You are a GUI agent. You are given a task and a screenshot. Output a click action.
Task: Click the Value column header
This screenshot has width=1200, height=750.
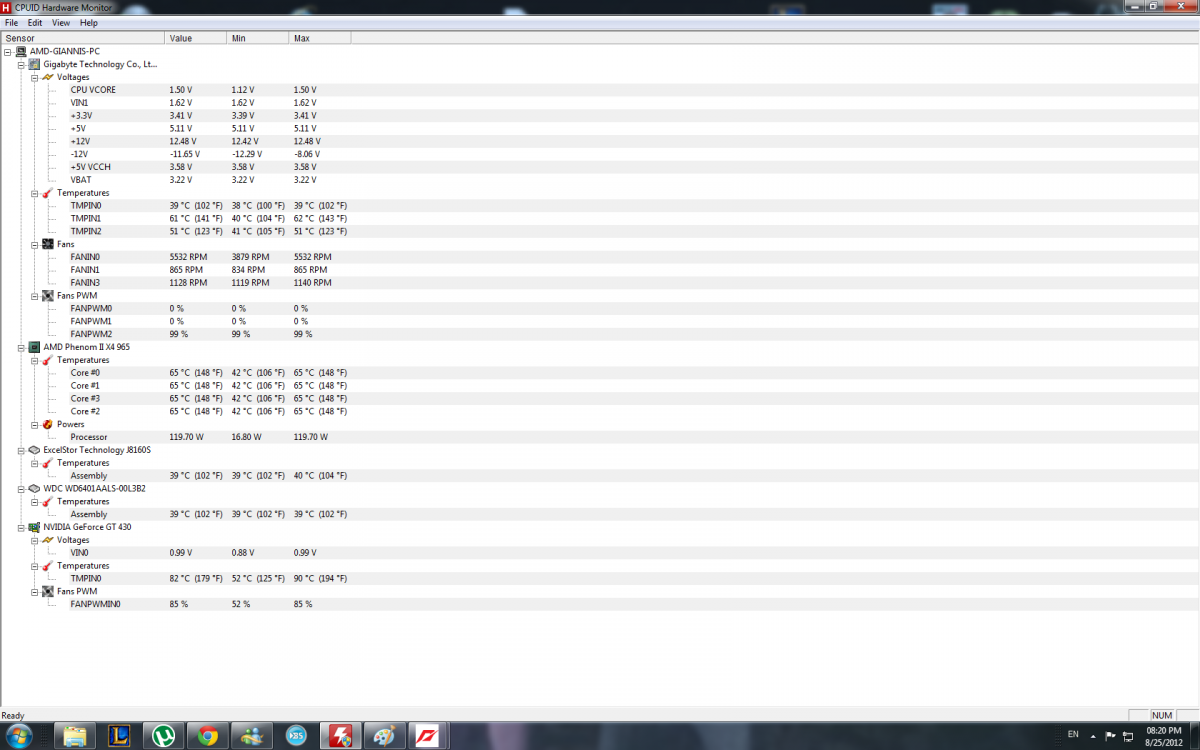click(x=195, y=38)
